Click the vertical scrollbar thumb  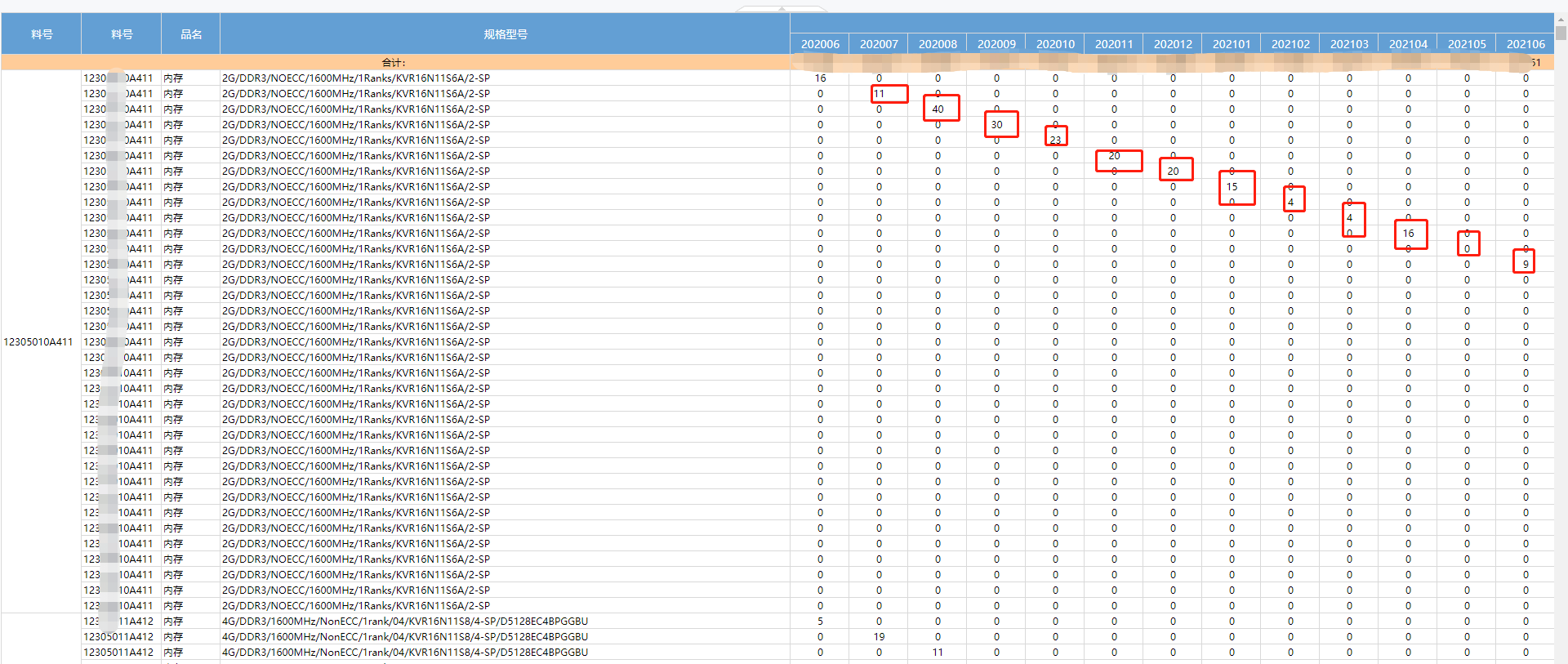click(x=1561, y=33)
